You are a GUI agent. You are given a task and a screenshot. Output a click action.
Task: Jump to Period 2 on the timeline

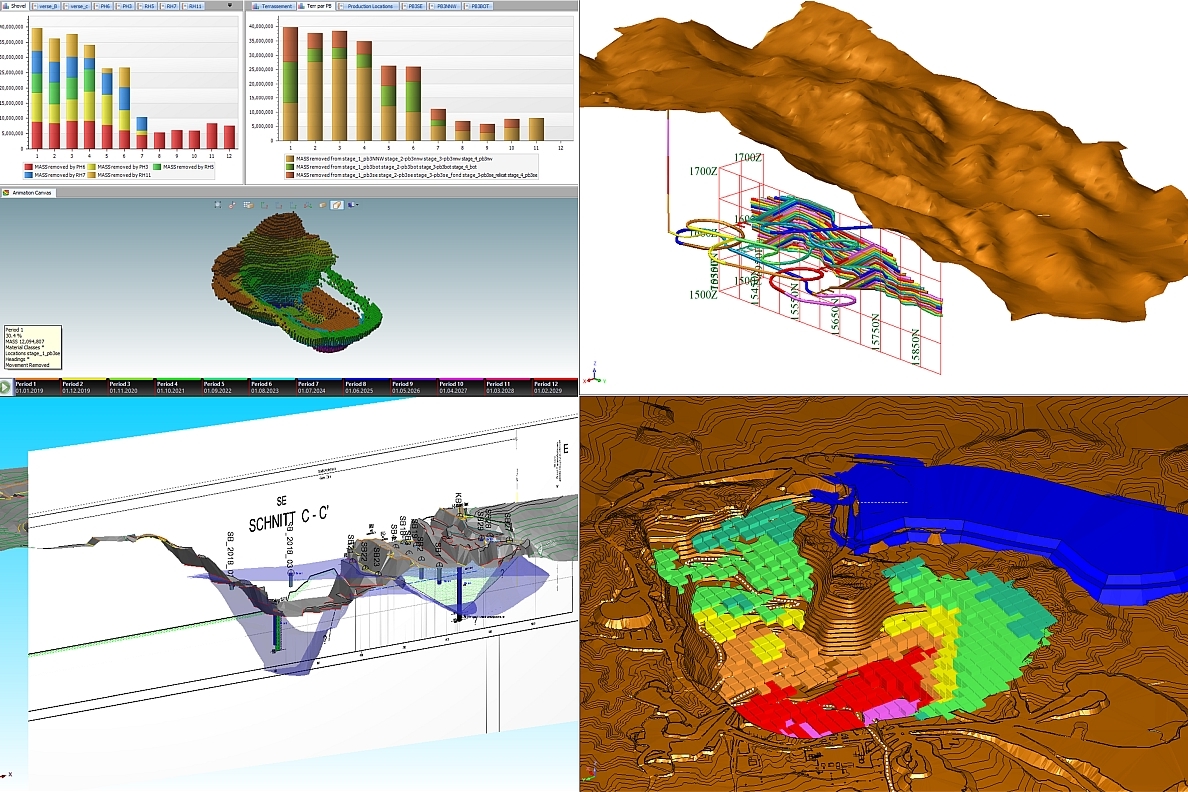coord(85,387)
